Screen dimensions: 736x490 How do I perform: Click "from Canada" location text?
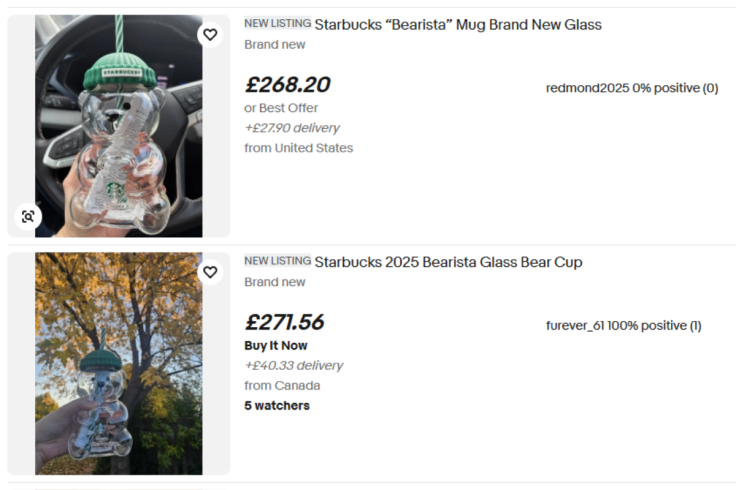click(282, 386)
